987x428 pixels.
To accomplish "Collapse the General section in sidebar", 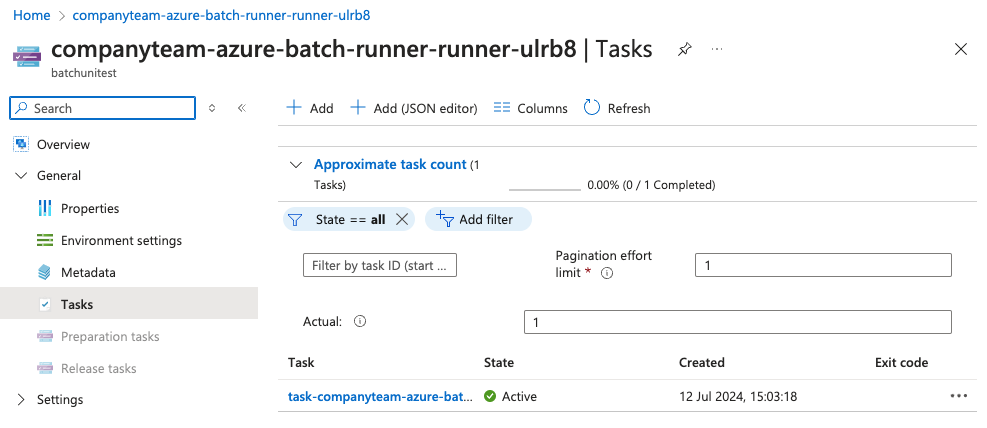I will [22, 176].
